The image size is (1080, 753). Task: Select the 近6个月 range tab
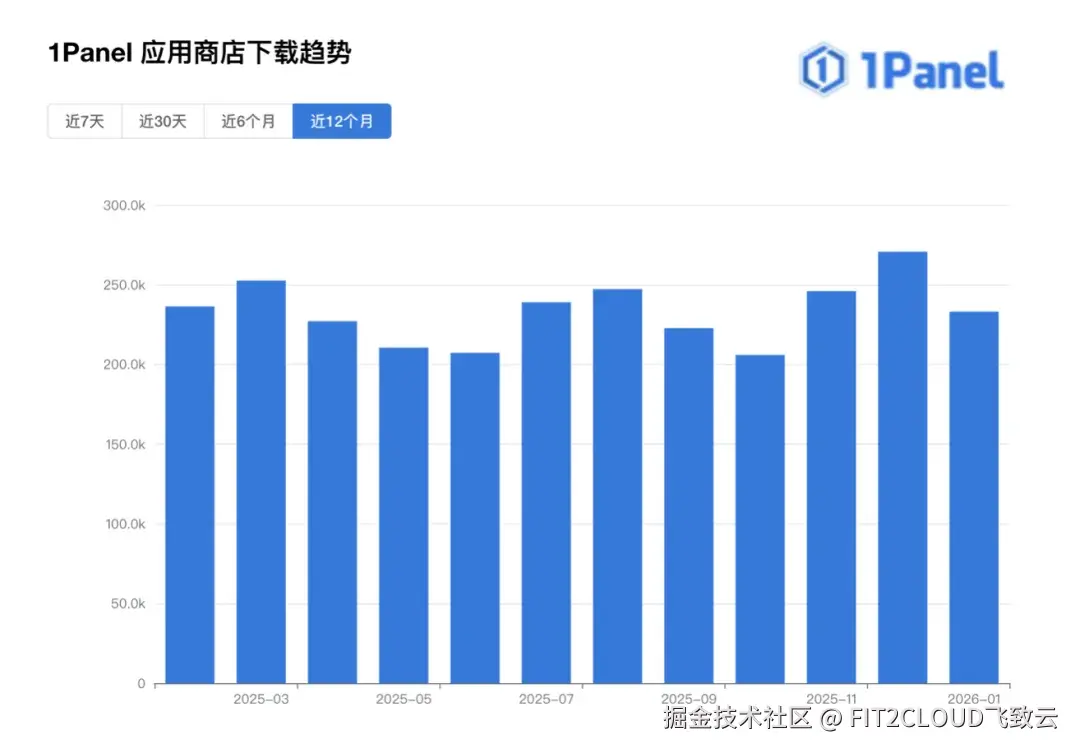(248, 121)
